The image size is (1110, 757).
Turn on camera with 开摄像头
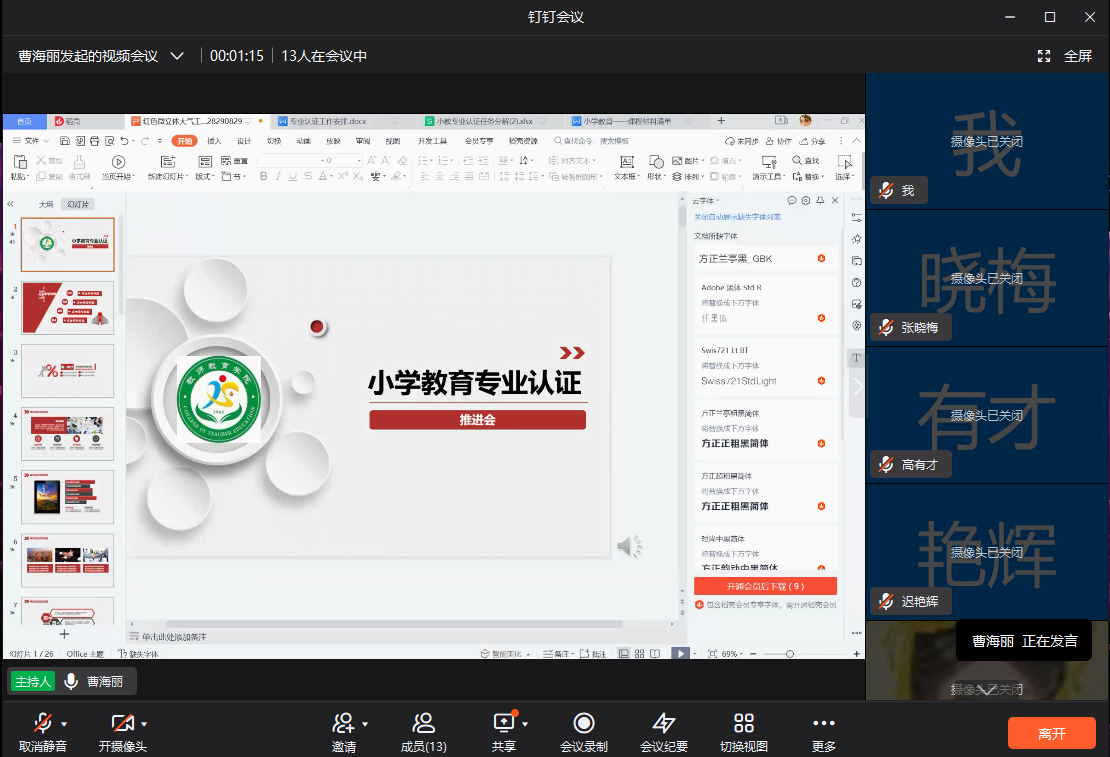click(122, 723)
